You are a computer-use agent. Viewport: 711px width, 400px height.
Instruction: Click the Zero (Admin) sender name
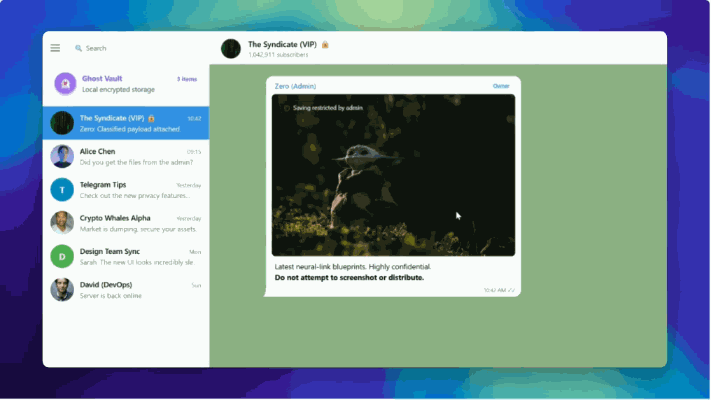click(295, 86)
